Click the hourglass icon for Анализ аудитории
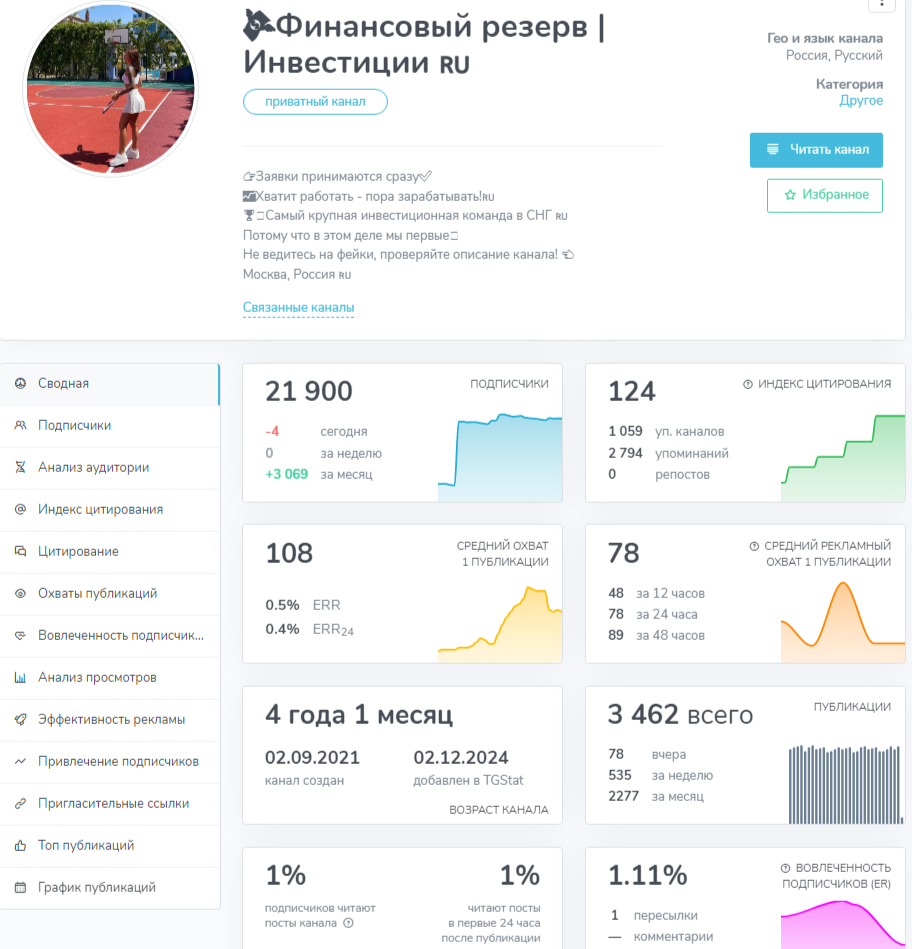Image resolution: width=912 pixels, height=949 pixels. [x=21, y=467]
